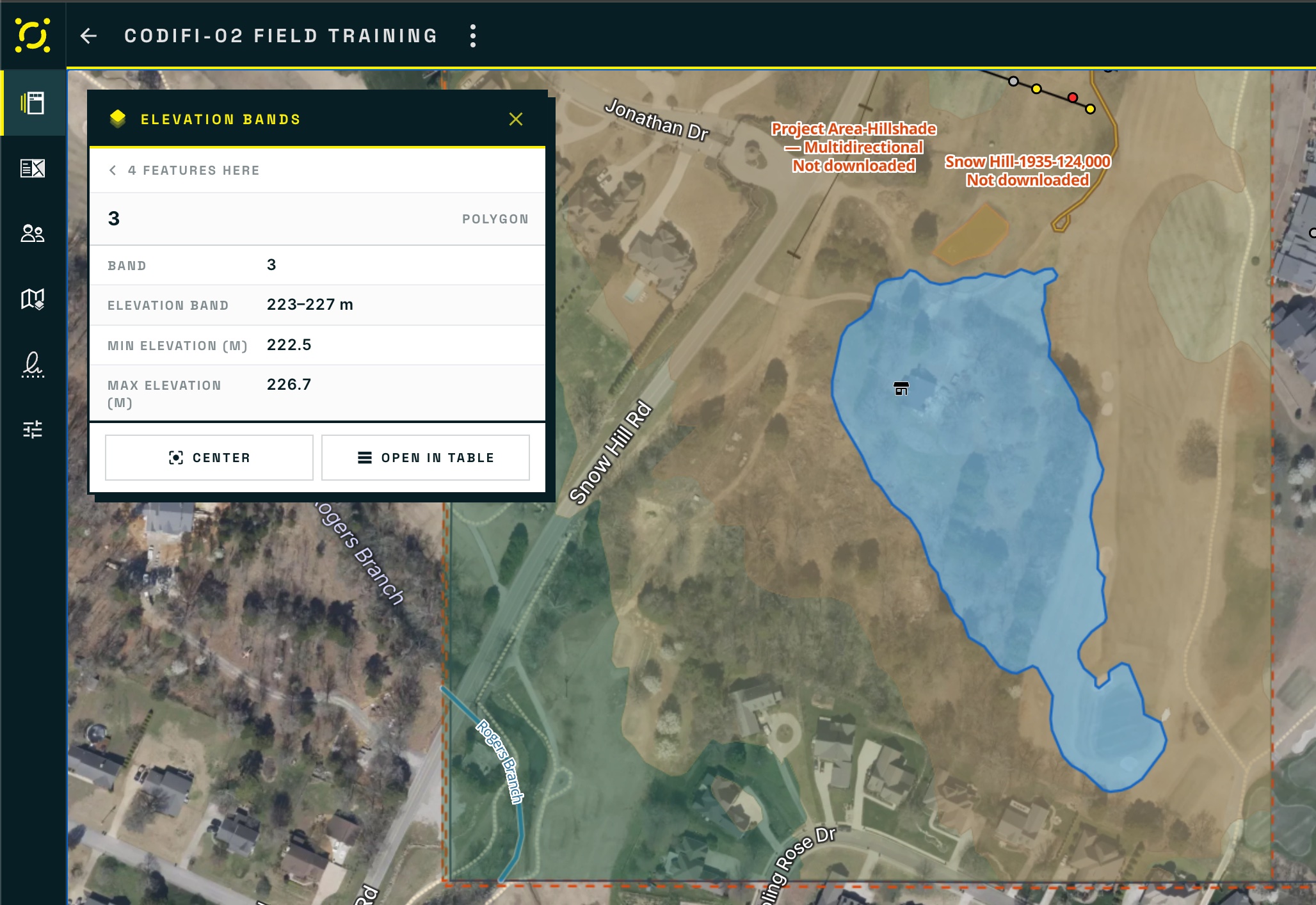Open the form and map split-view sidebar icon
The height and width of the screenshot is (905, 1316).
pyautogui.click(x=33, y=168)
